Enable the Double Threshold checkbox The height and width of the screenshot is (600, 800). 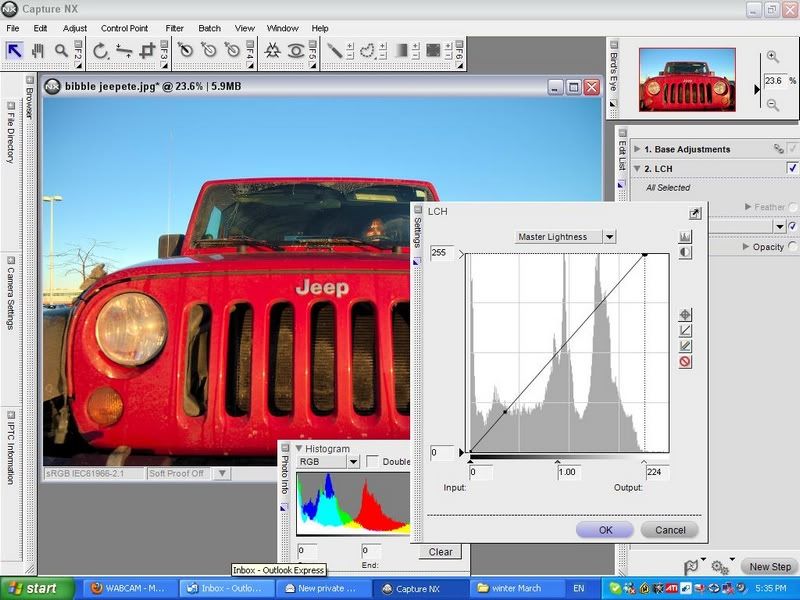coord(373,462)
